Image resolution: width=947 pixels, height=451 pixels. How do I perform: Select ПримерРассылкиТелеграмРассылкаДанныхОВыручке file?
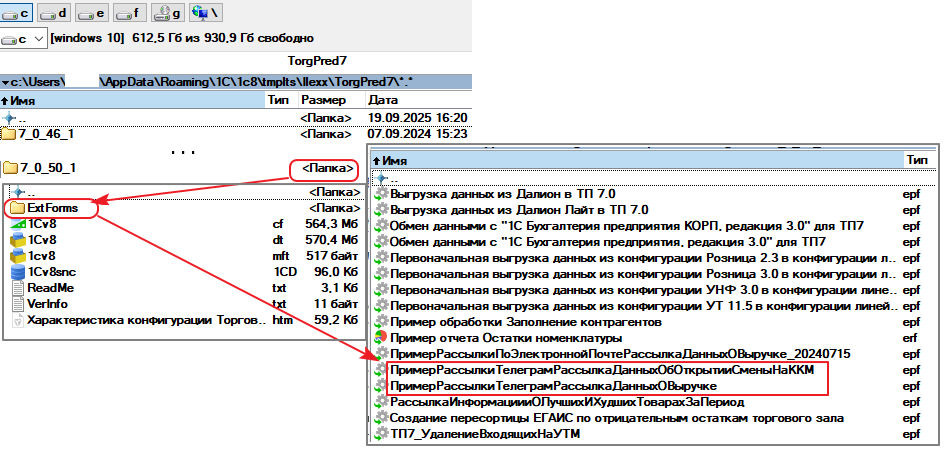click(552, 386)
